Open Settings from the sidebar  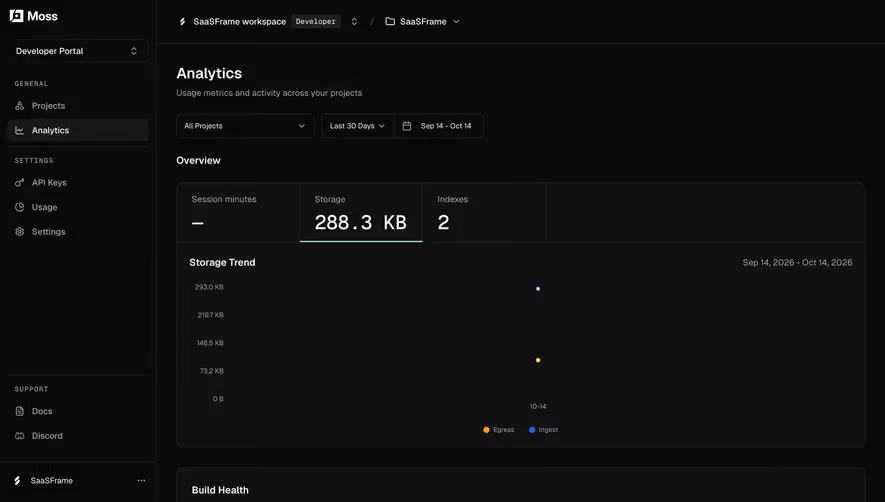(78, 232)
